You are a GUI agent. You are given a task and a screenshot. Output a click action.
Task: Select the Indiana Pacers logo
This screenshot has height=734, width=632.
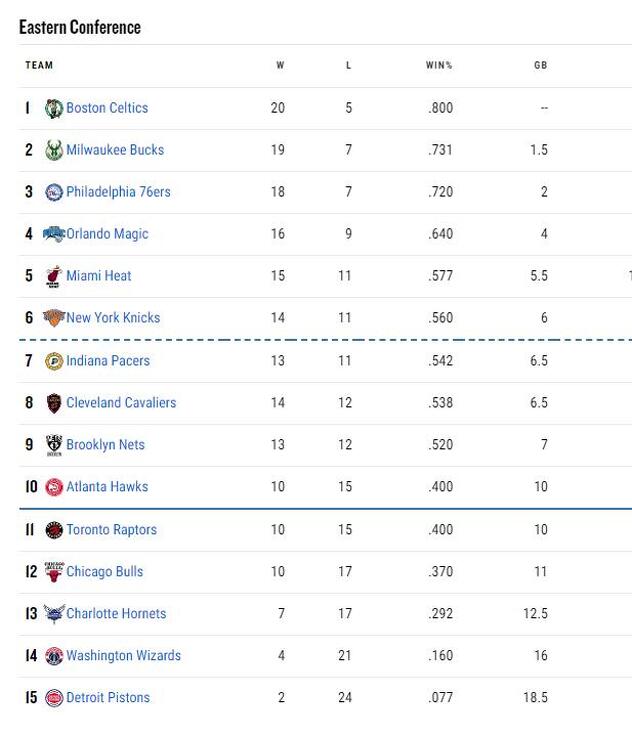[54, 361]
